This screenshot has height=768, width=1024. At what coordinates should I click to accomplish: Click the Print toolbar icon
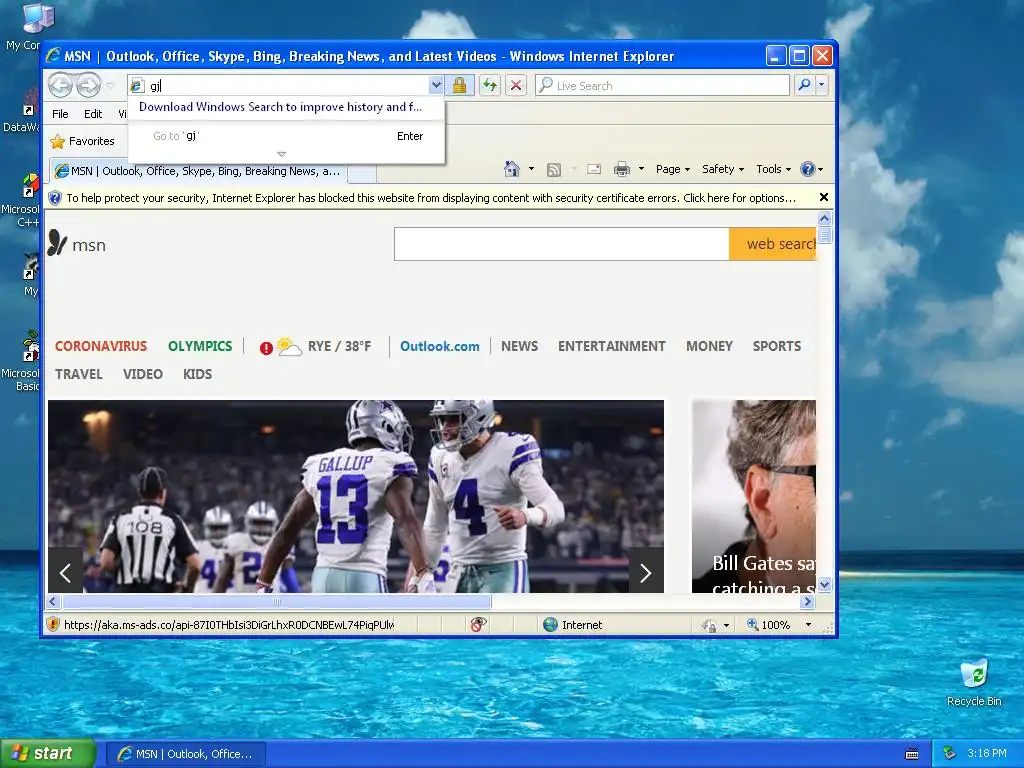(x=622, y=170)
